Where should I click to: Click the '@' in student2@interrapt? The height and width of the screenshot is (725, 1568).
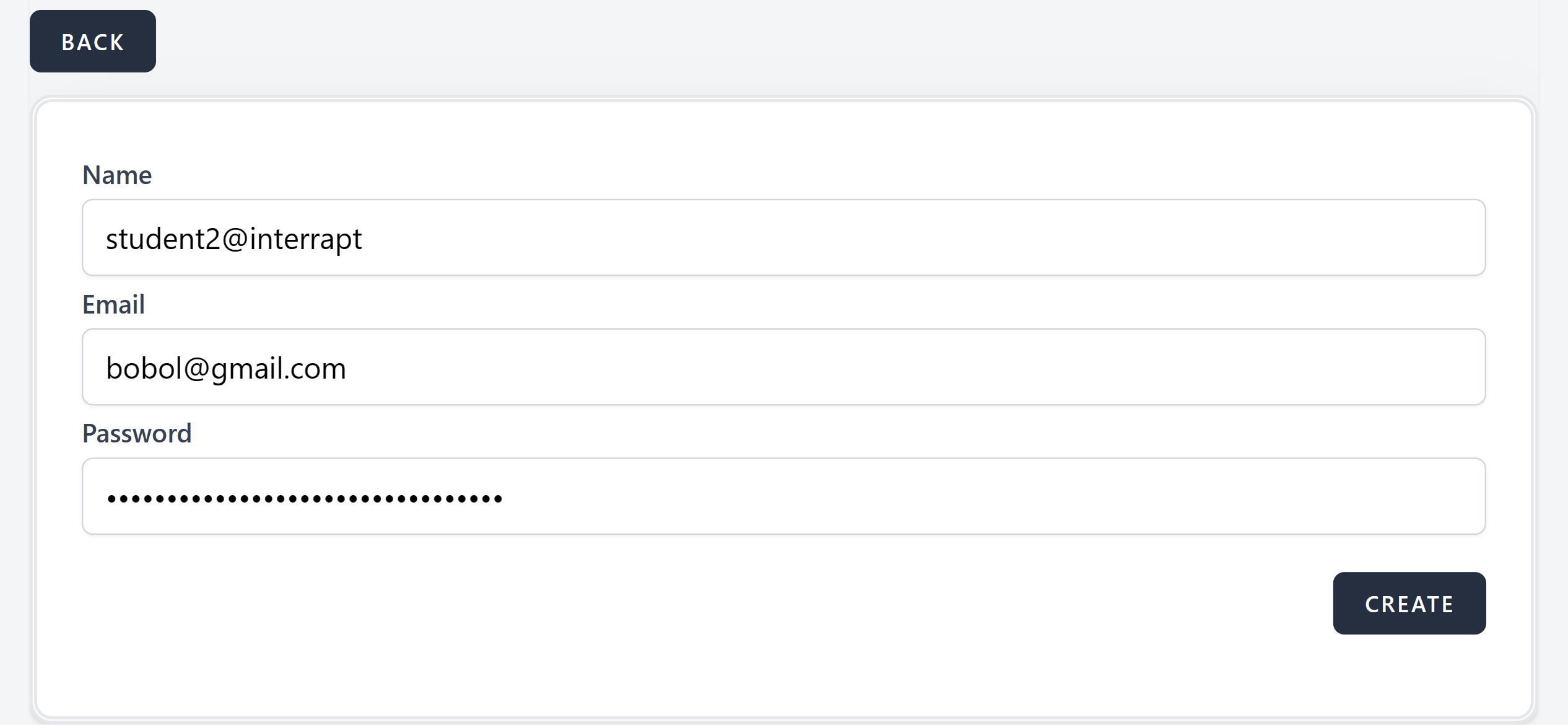click(x=235, y=239)
